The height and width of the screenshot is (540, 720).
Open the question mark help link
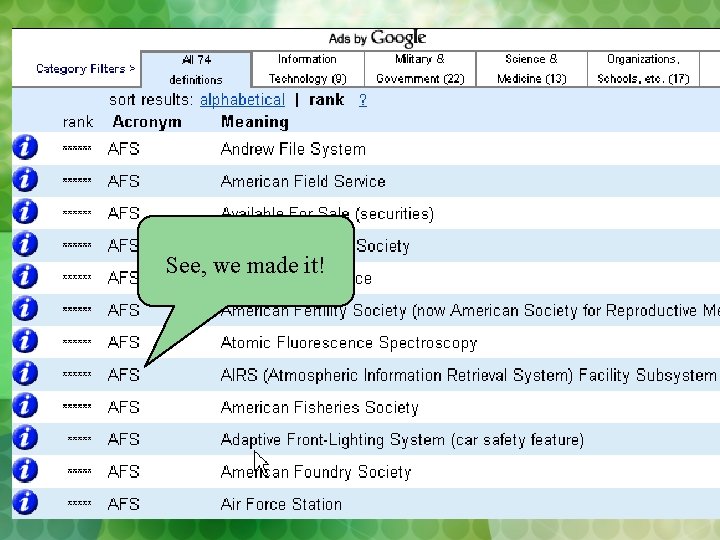[363, 100]
